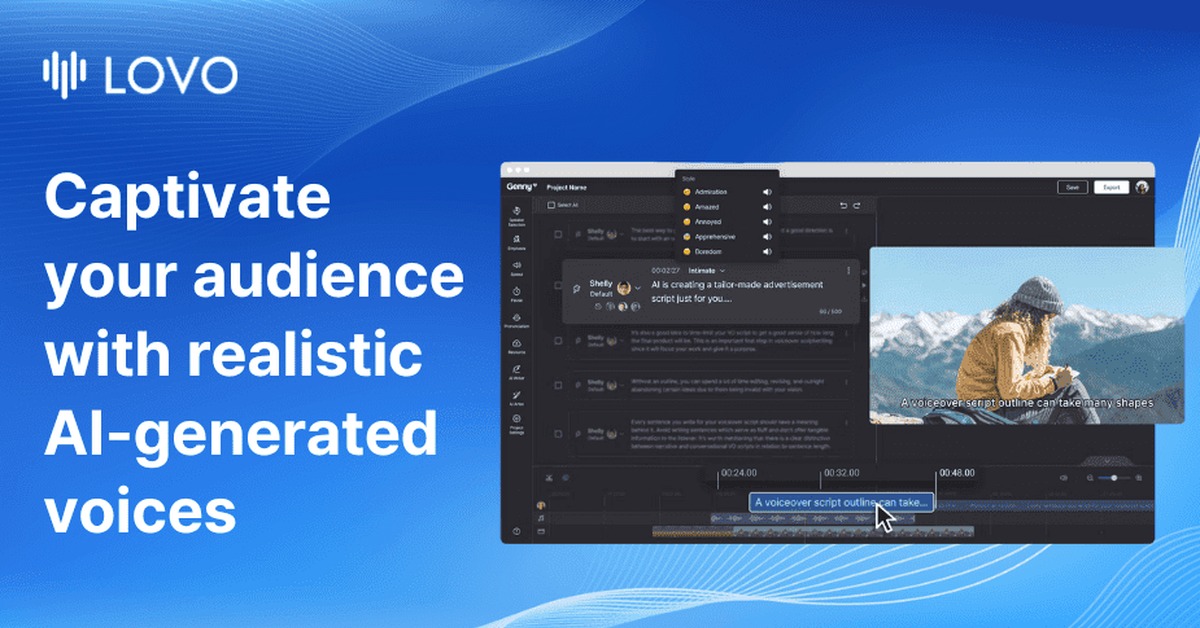Choose the Annoyed style option

(x=708, y=222)
